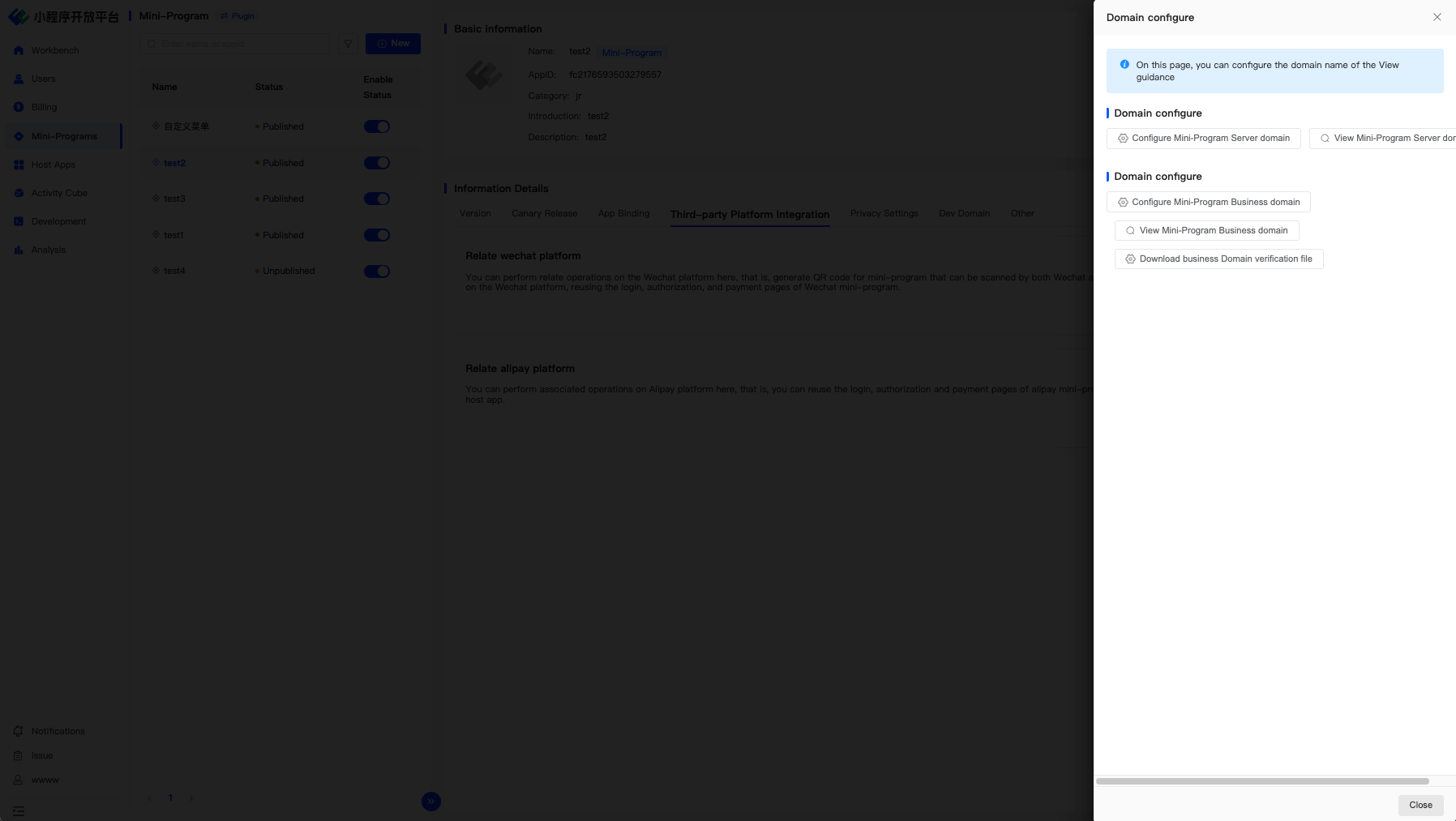
Task: Click the test2 app logo thumbnail
Action: coord(484,75)
